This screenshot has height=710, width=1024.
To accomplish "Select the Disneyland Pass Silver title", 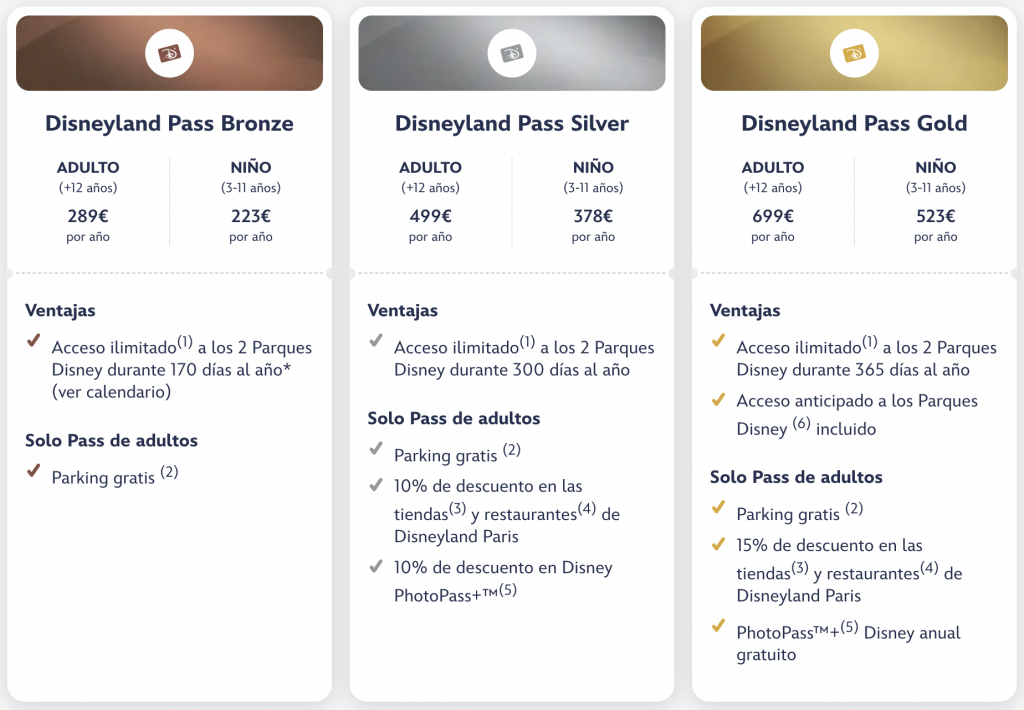I will (x=512, y=124).
